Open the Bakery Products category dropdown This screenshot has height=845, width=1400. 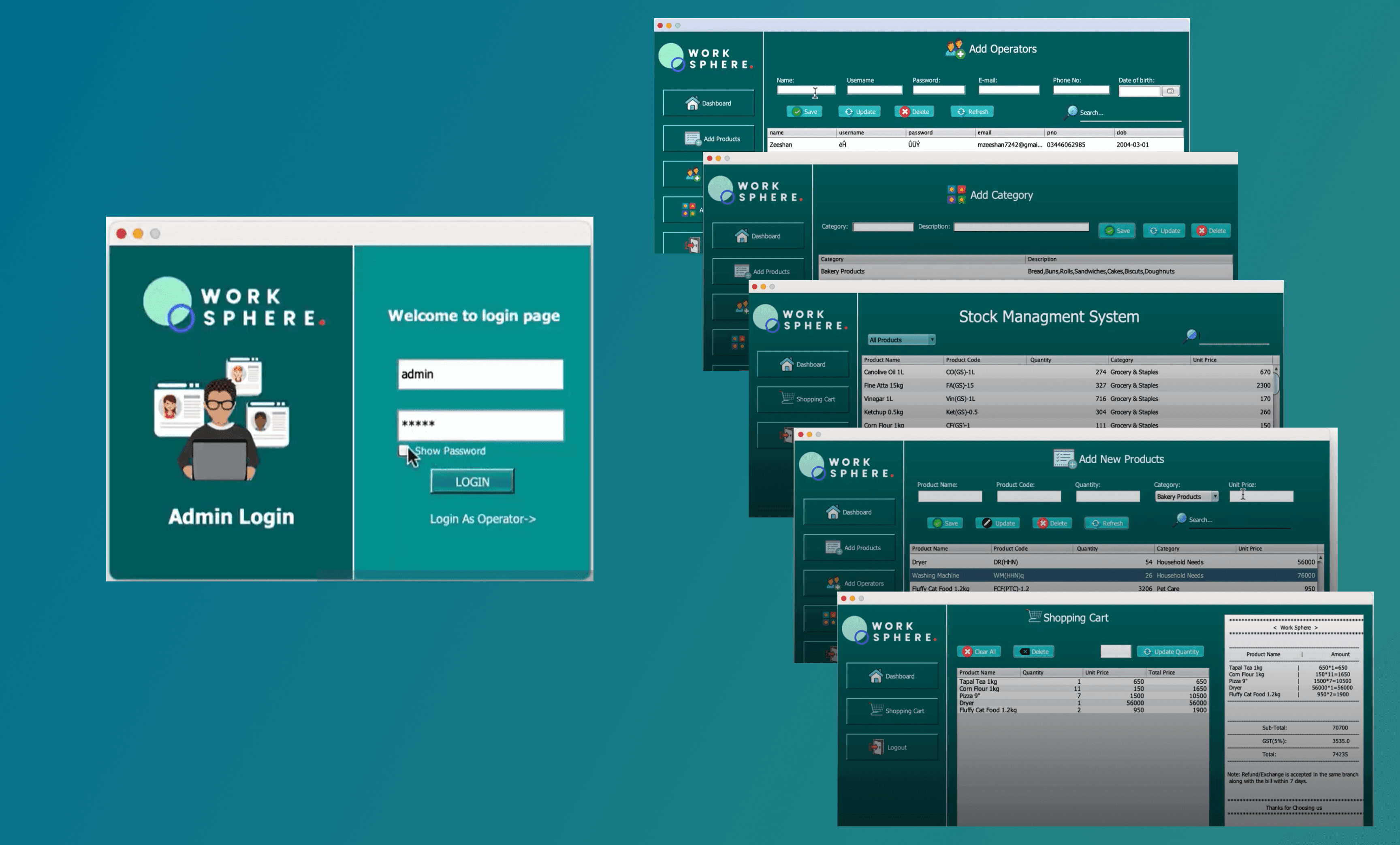click(x=1187, y=496)
